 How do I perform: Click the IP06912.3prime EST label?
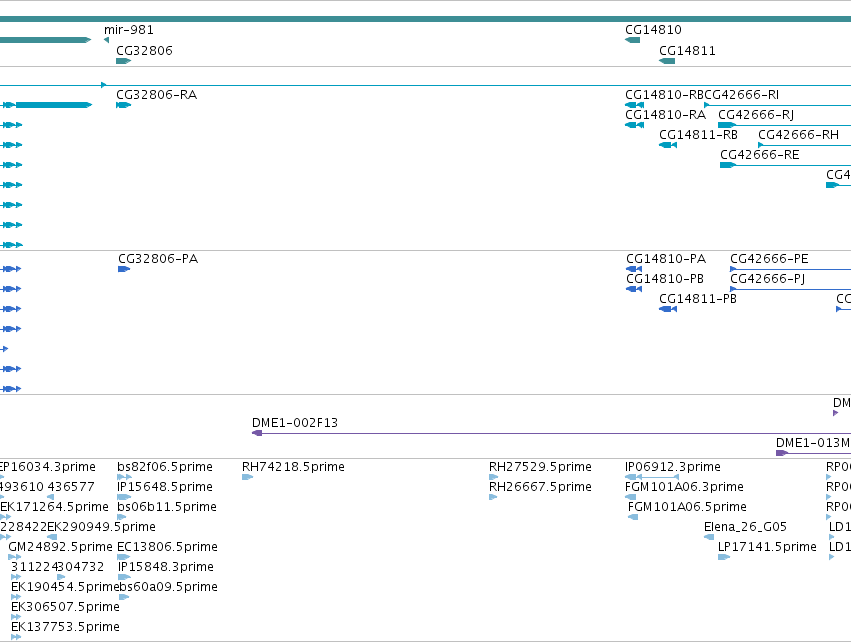pyautogui.click(x=673, y=467)
